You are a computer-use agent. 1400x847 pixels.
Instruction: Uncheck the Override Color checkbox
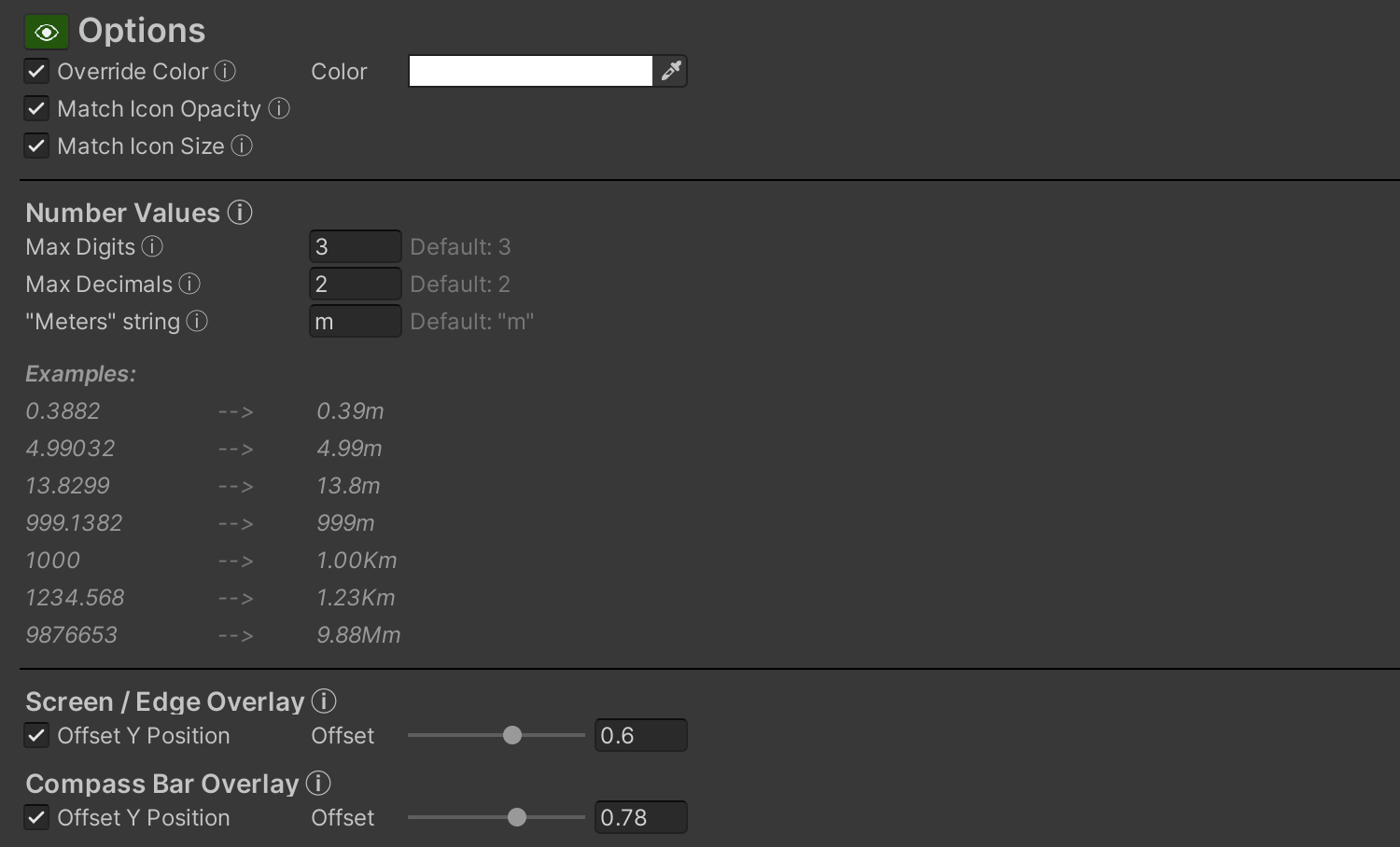36,71
